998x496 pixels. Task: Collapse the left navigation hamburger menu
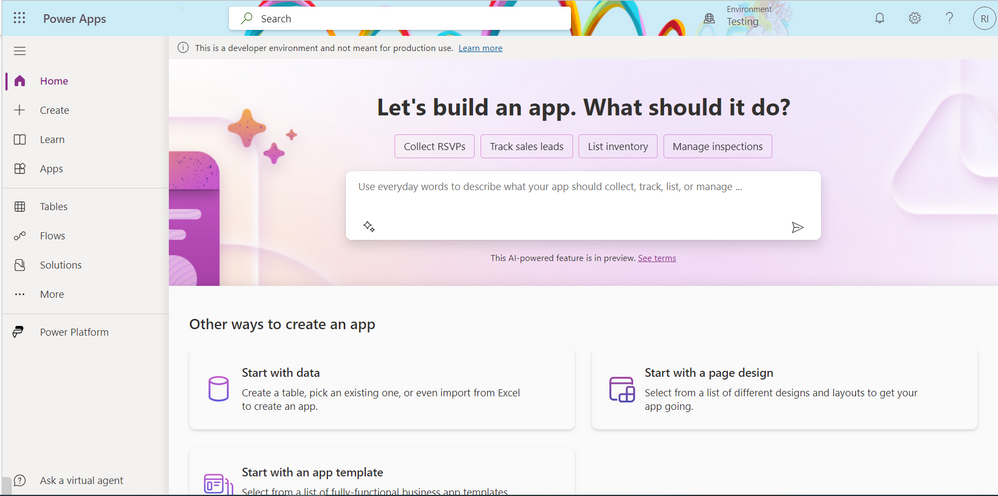point(20,52)
